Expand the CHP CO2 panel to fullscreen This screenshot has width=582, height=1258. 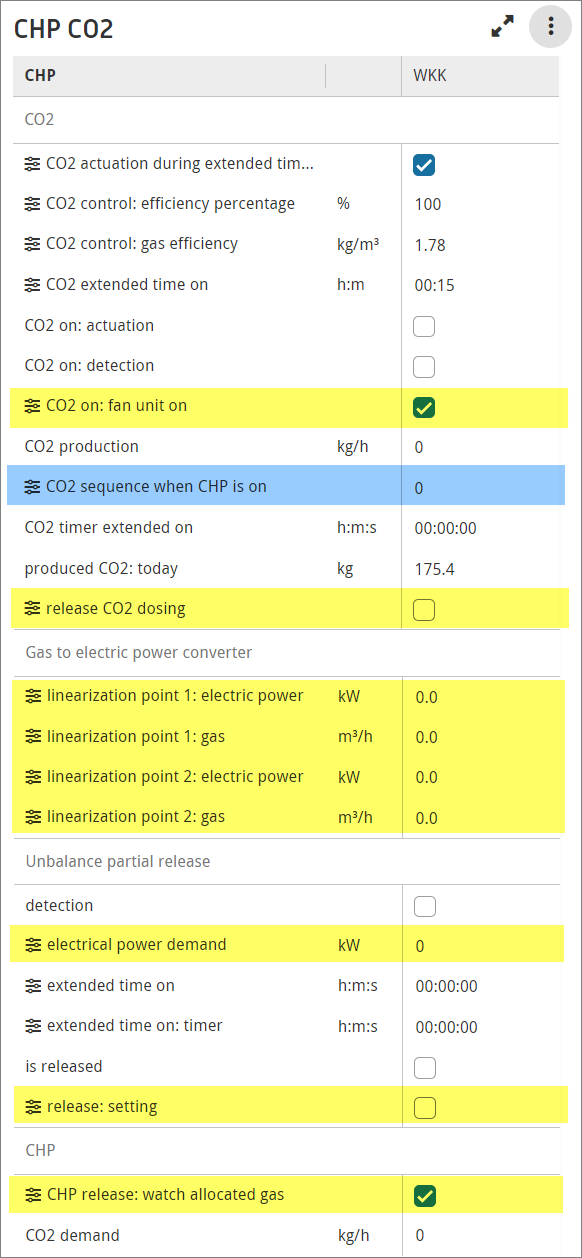[x=502, y=27]
